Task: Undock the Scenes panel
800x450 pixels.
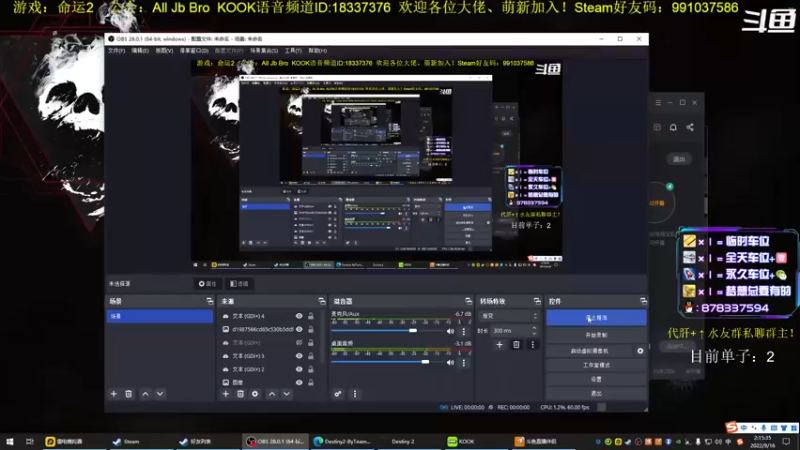Action: (210, 302)
